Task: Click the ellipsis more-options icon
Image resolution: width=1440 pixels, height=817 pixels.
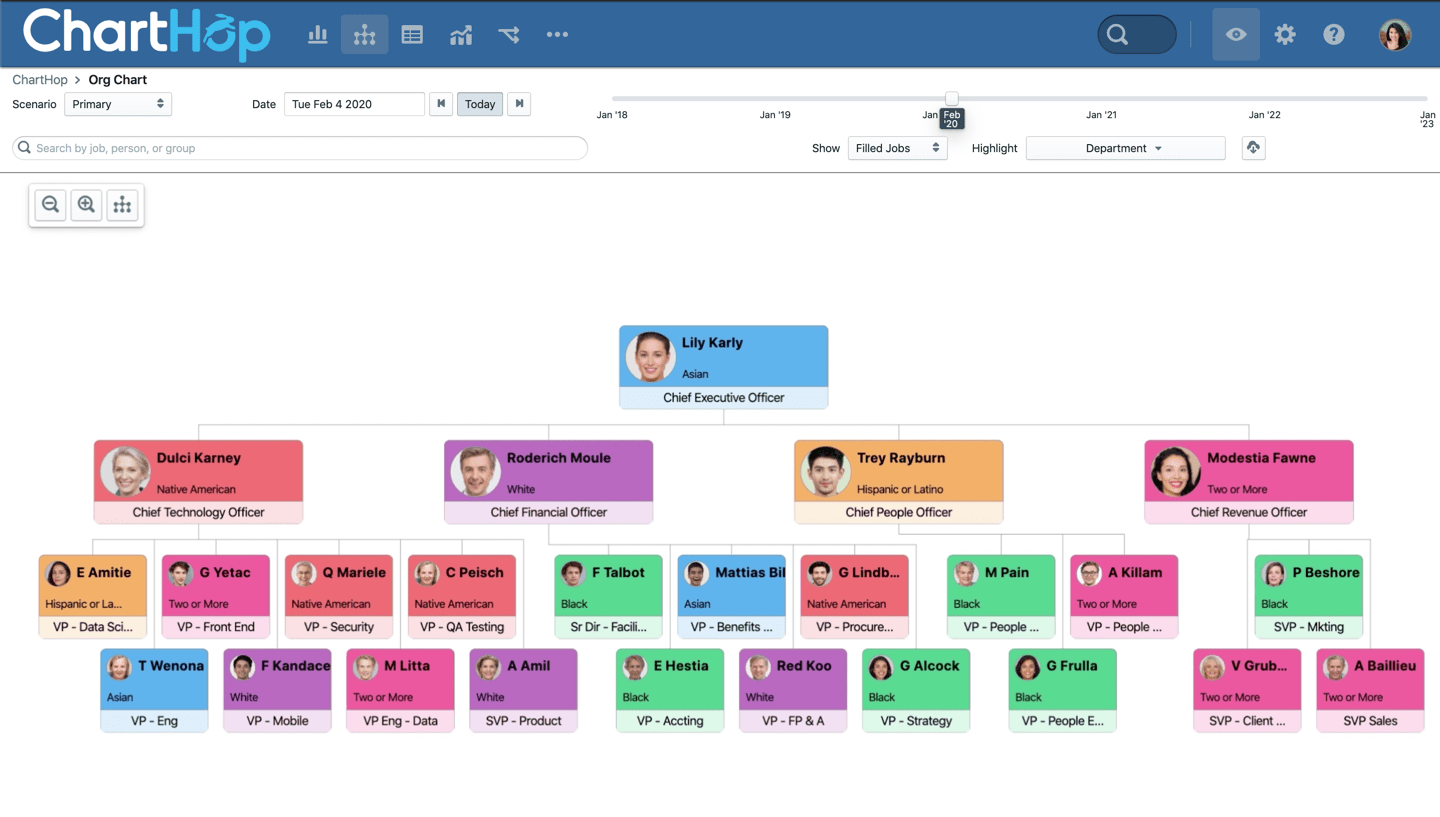Action: click(x=557, y=34)
